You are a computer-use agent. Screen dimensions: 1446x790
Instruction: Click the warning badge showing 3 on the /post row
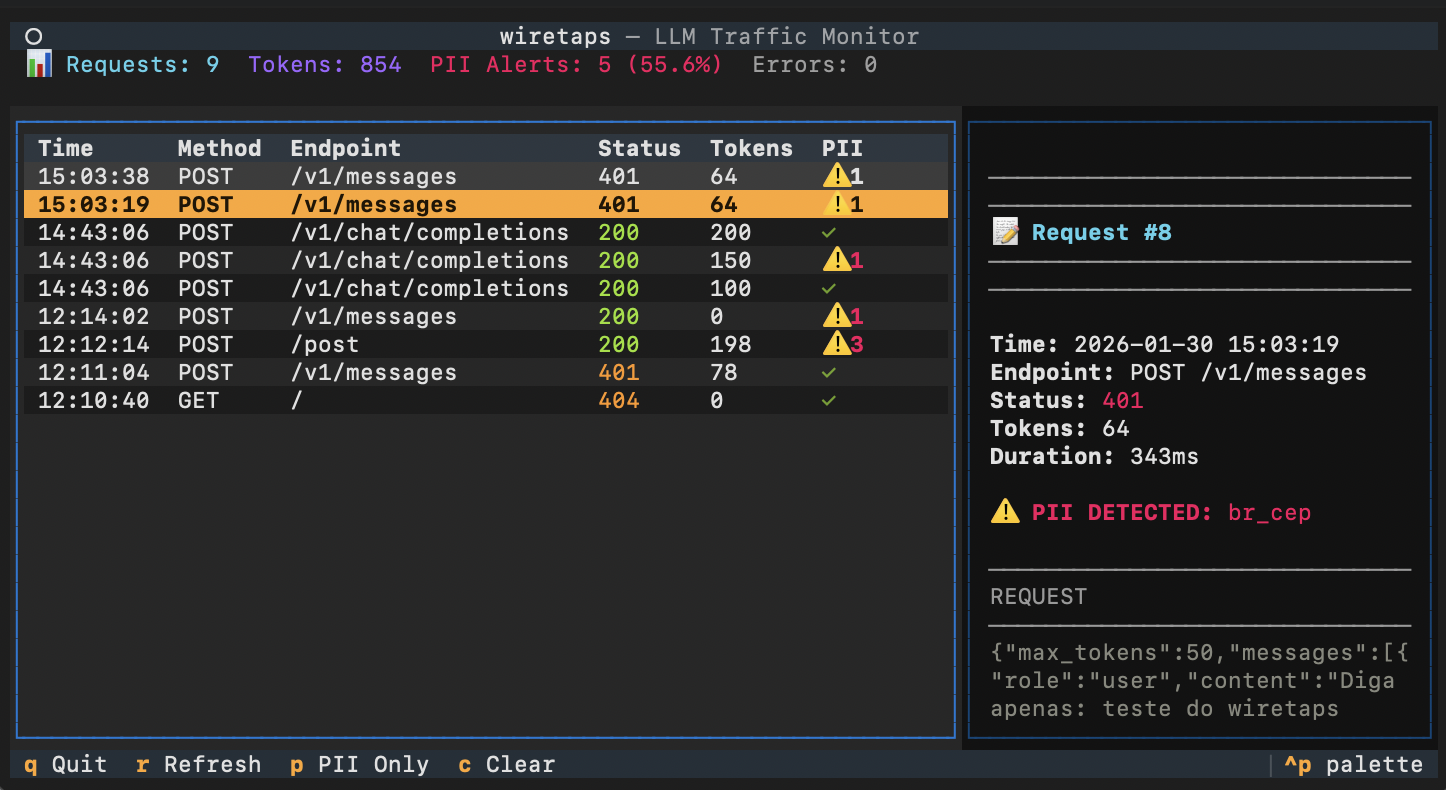[x=838, y=344]
